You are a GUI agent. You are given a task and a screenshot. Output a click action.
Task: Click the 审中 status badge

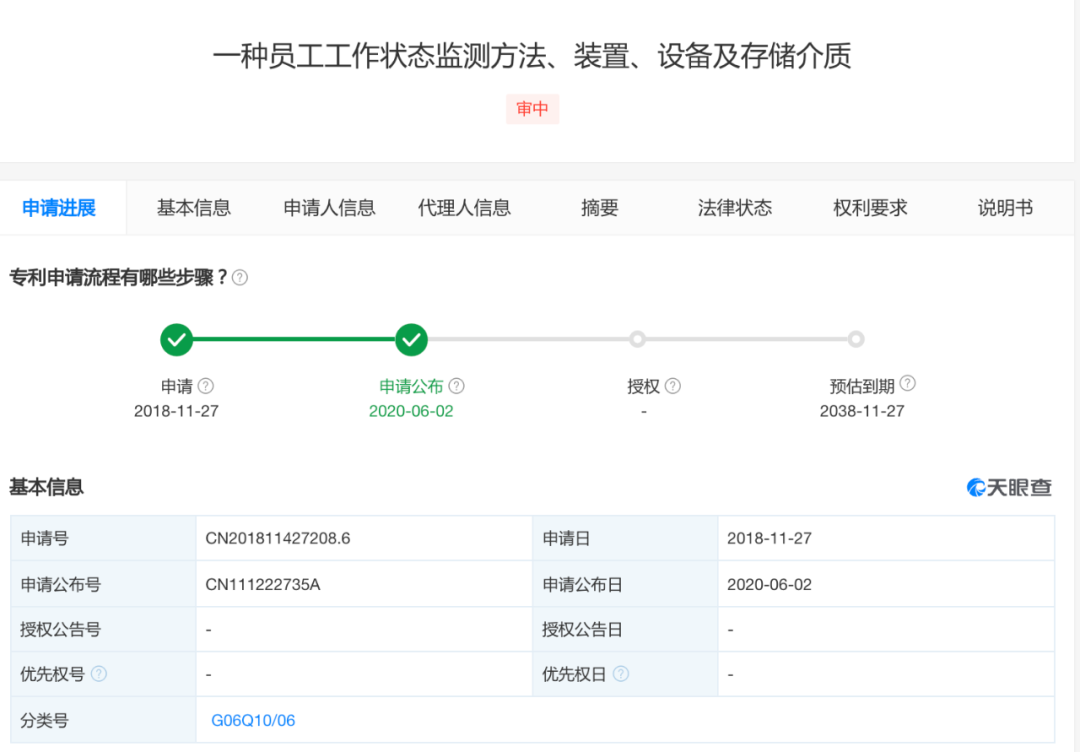pyautogui.click(x=532, y=109)
